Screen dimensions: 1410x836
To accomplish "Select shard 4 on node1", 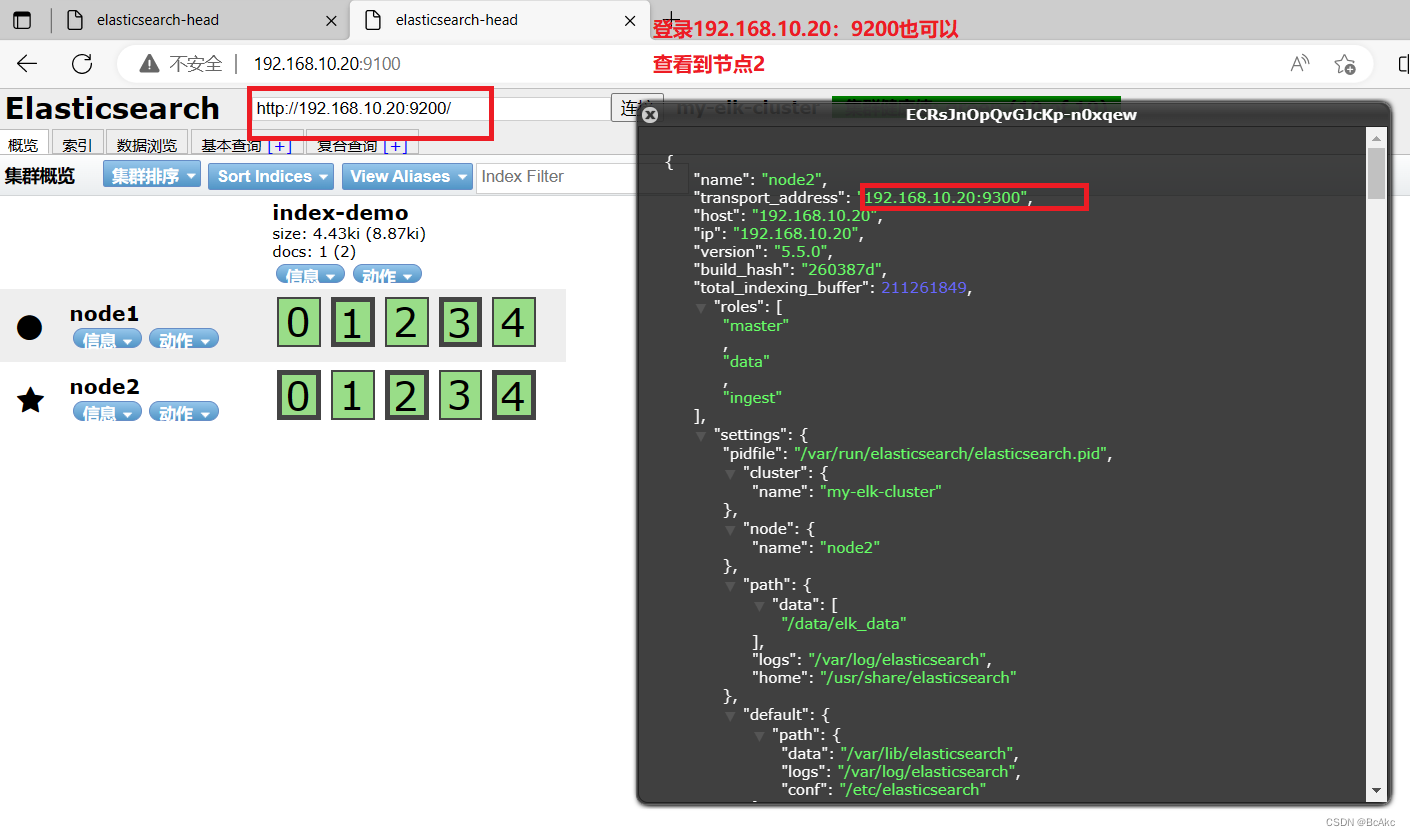I will click(x=512, y=323).
